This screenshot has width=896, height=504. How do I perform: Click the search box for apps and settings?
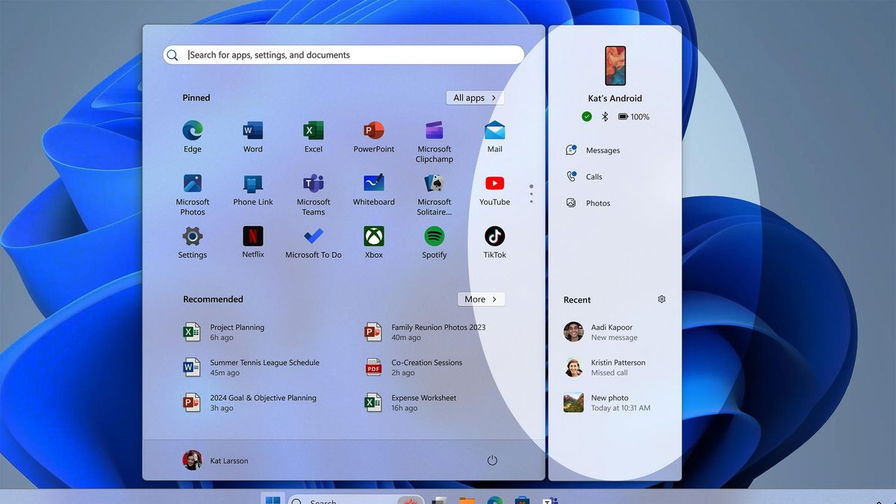point(343,55)
